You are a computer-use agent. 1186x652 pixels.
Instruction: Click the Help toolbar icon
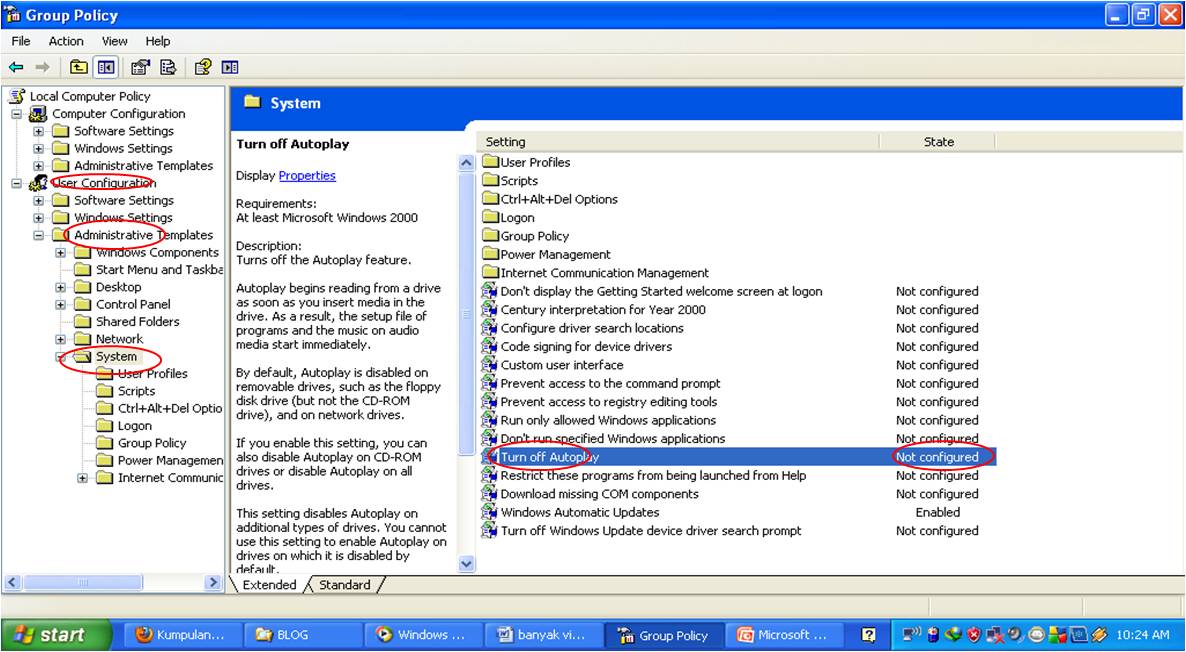[x=202, y=67]
